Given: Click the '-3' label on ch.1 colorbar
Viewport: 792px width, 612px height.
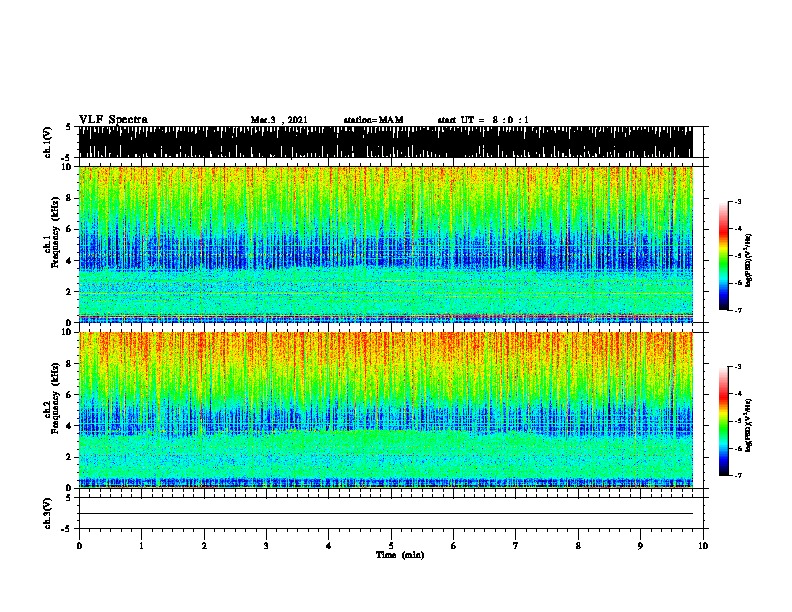Looking at the screenshot, I should click(737, 201).
